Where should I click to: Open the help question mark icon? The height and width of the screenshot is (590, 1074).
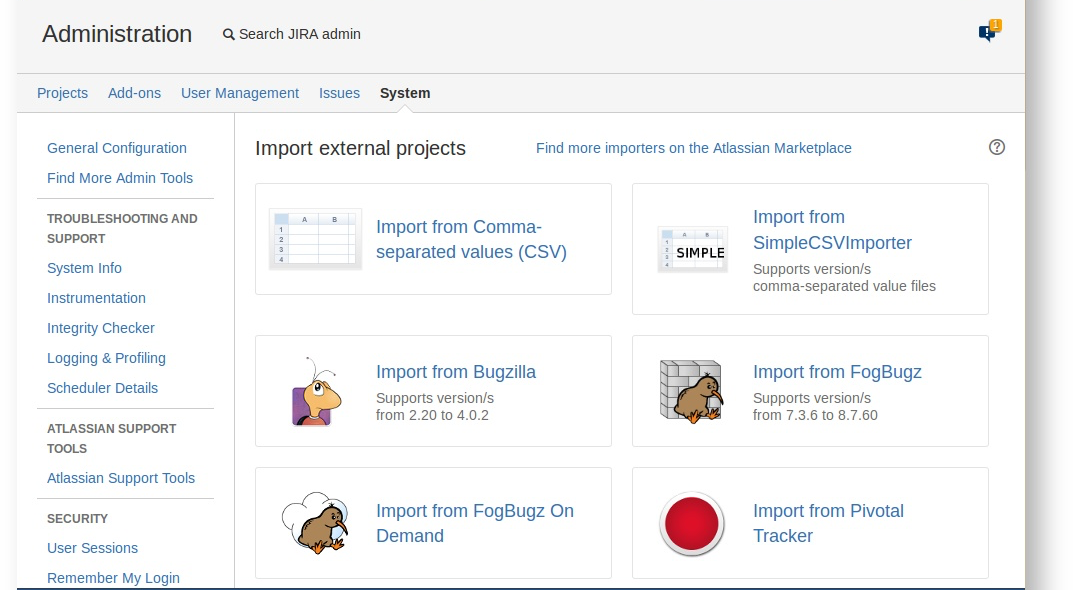[996, 147]
